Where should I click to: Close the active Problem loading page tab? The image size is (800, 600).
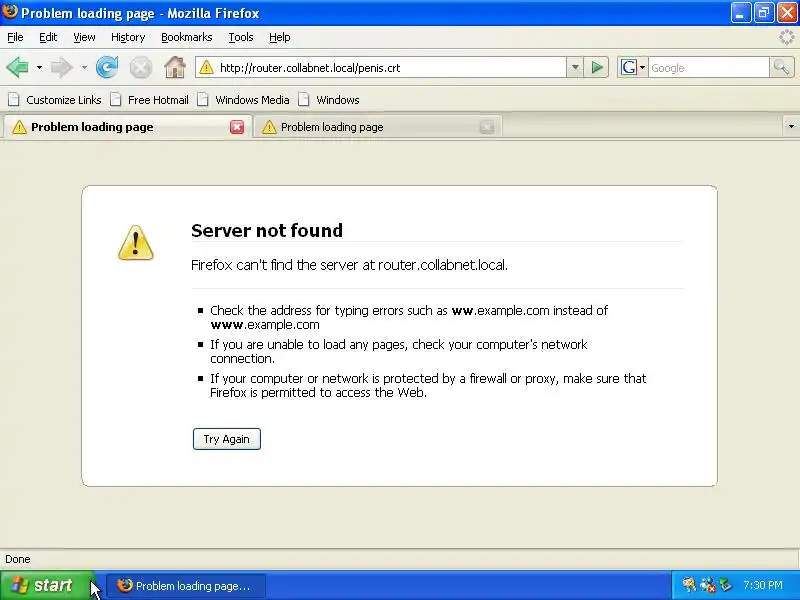(237, 127)
